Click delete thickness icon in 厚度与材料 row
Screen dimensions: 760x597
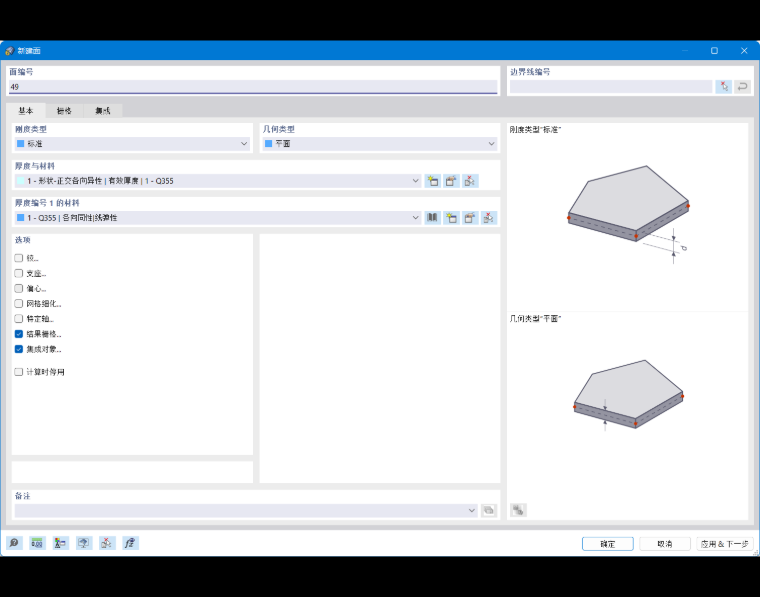coord(470,181)
